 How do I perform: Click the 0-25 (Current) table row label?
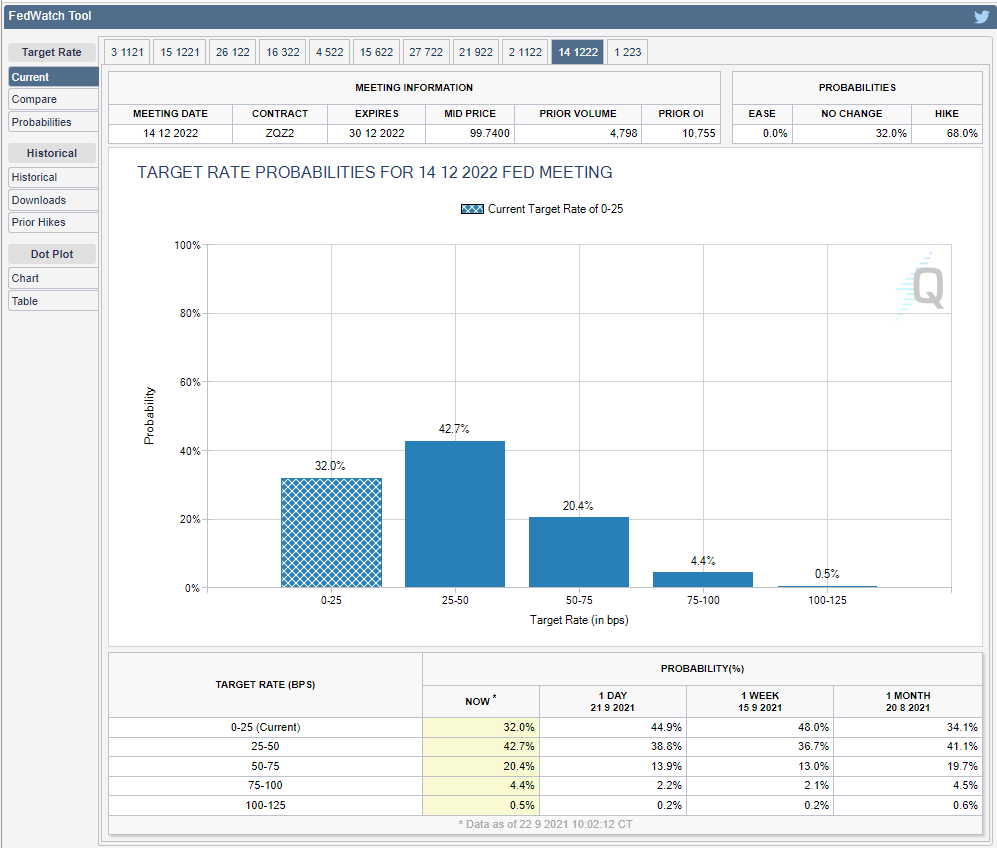click(265, 727)
